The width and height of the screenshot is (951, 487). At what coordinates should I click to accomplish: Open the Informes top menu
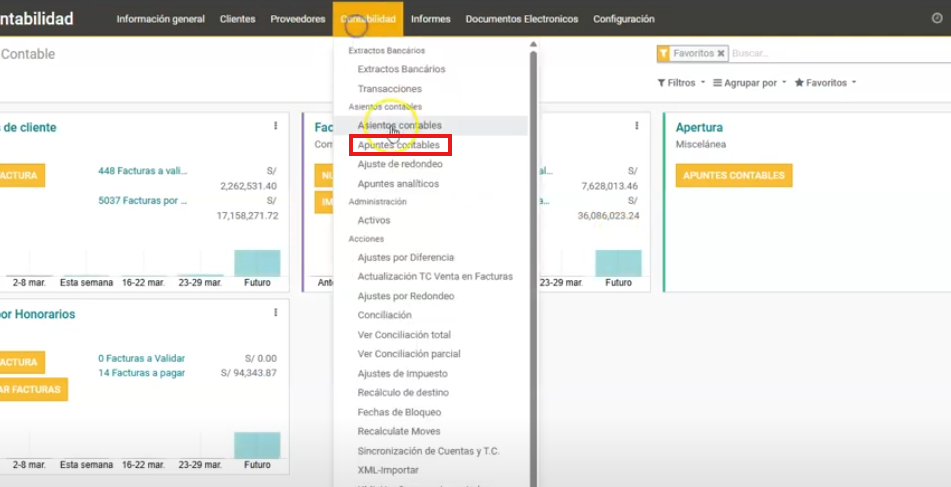[x=430, y=19]
